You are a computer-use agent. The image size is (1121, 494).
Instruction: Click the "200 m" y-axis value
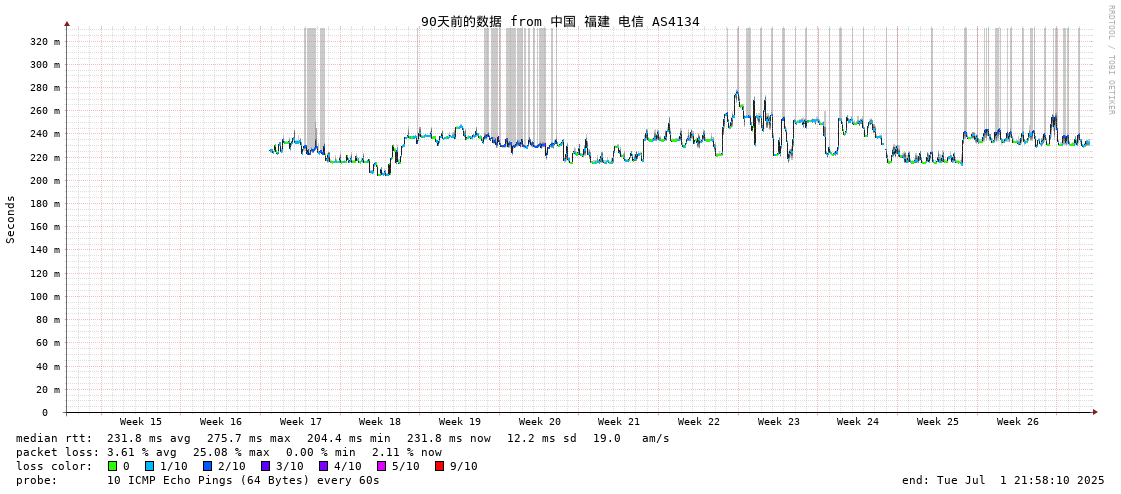(x=45, y=180)
